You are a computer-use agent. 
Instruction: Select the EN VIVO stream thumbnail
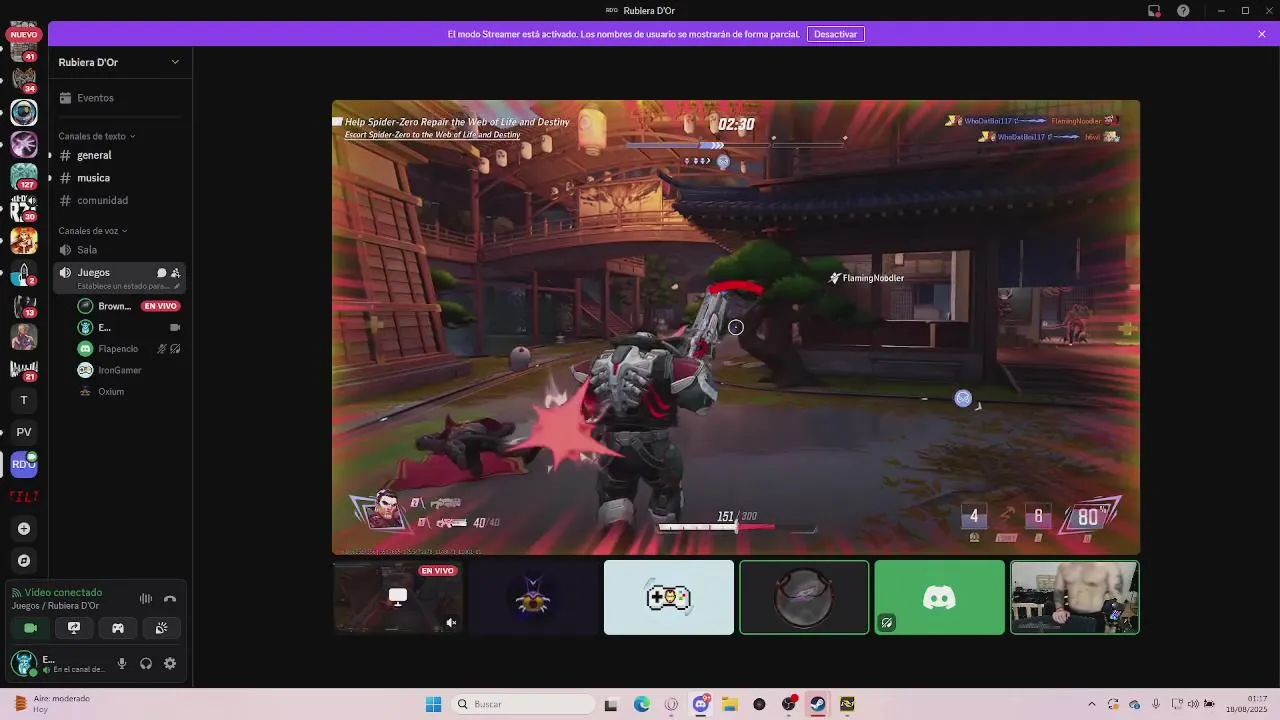pyautogui.click(x=398, y=597)
